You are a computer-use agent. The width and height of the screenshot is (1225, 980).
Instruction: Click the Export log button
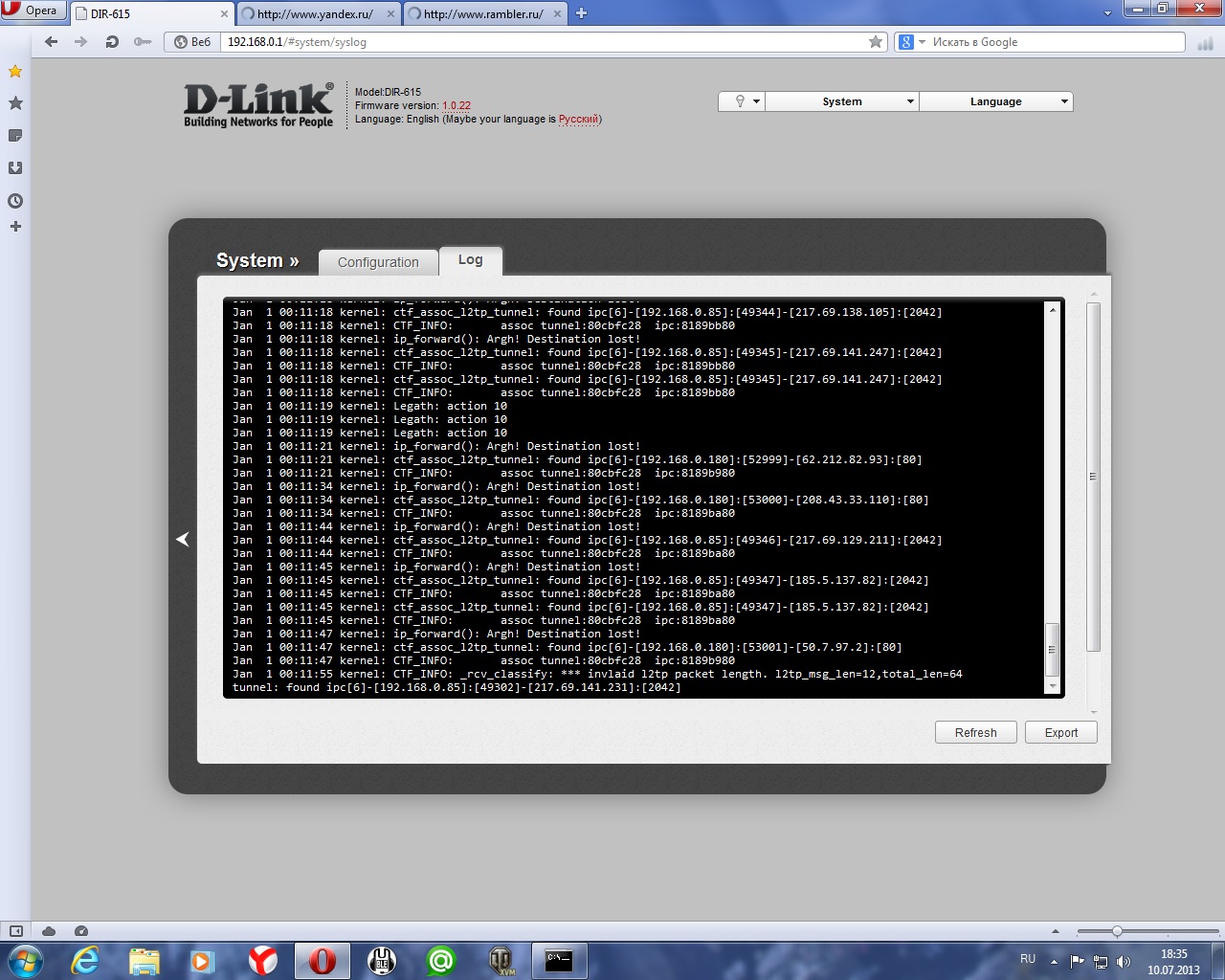[1060, 733]
